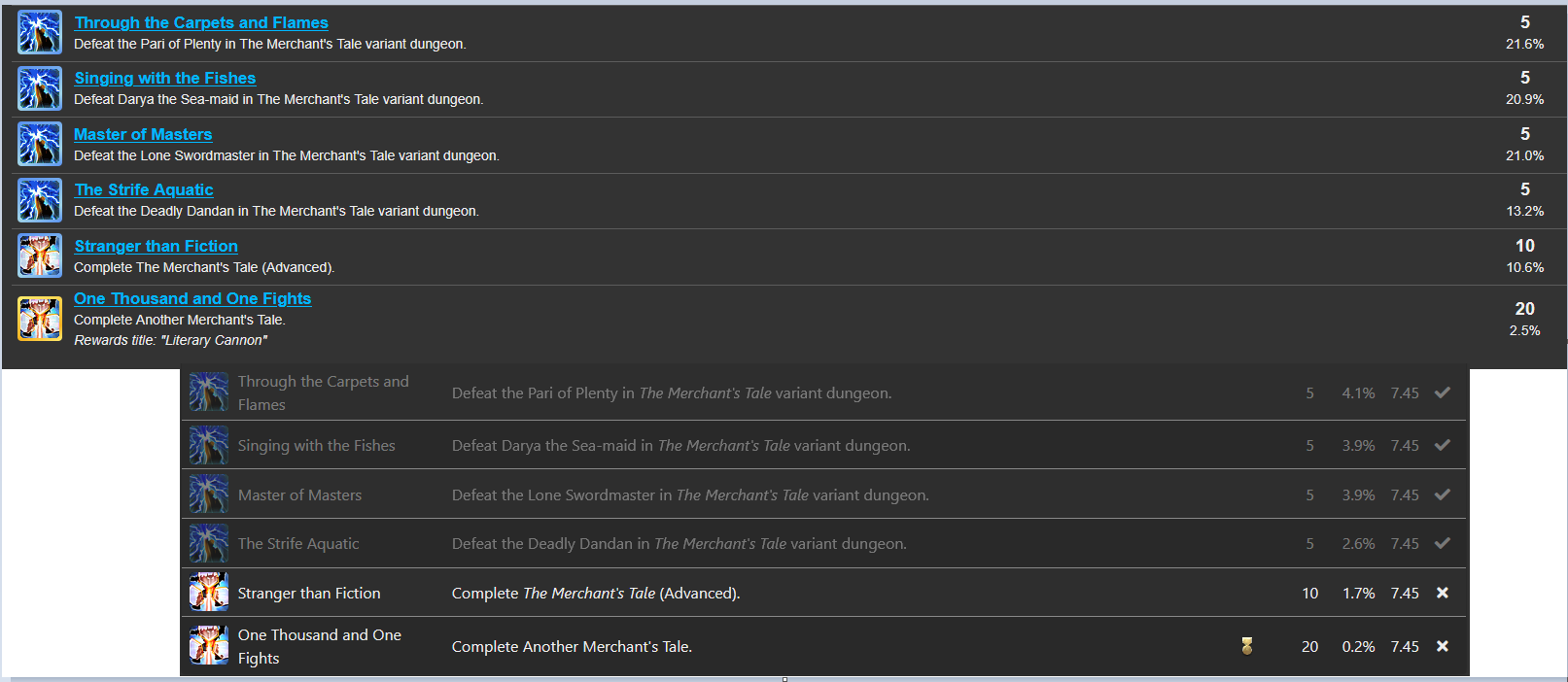Open 'The Strife Aquatic' achievement link
This screenshot has width=1568, height=682.
pos(144,189)
